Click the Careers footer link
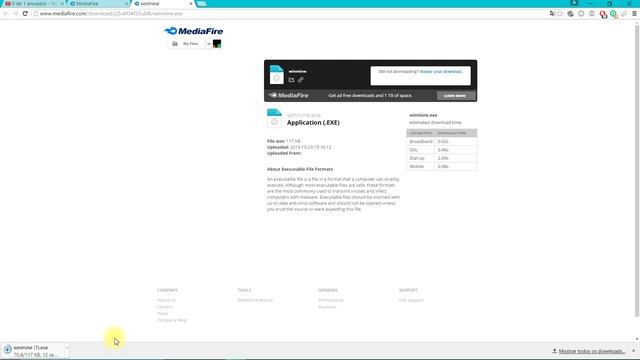 pos(165,307)
